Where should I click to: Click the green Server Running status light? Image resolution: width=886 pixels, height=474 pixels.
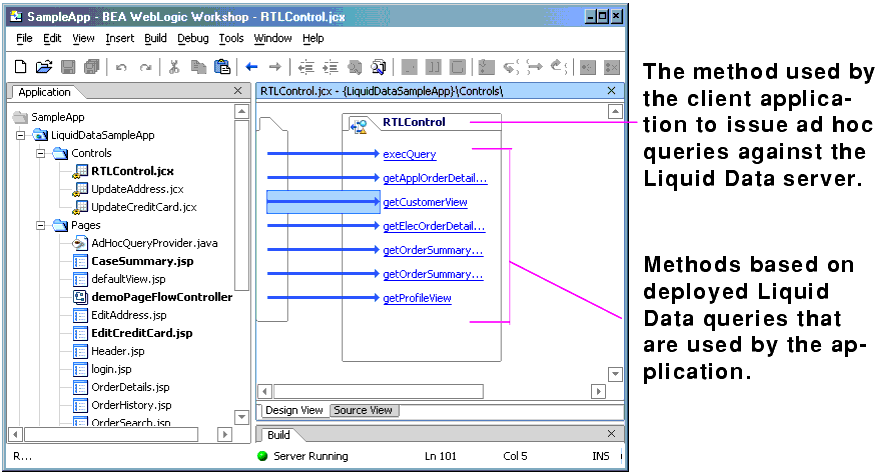(x=262, y=456)
